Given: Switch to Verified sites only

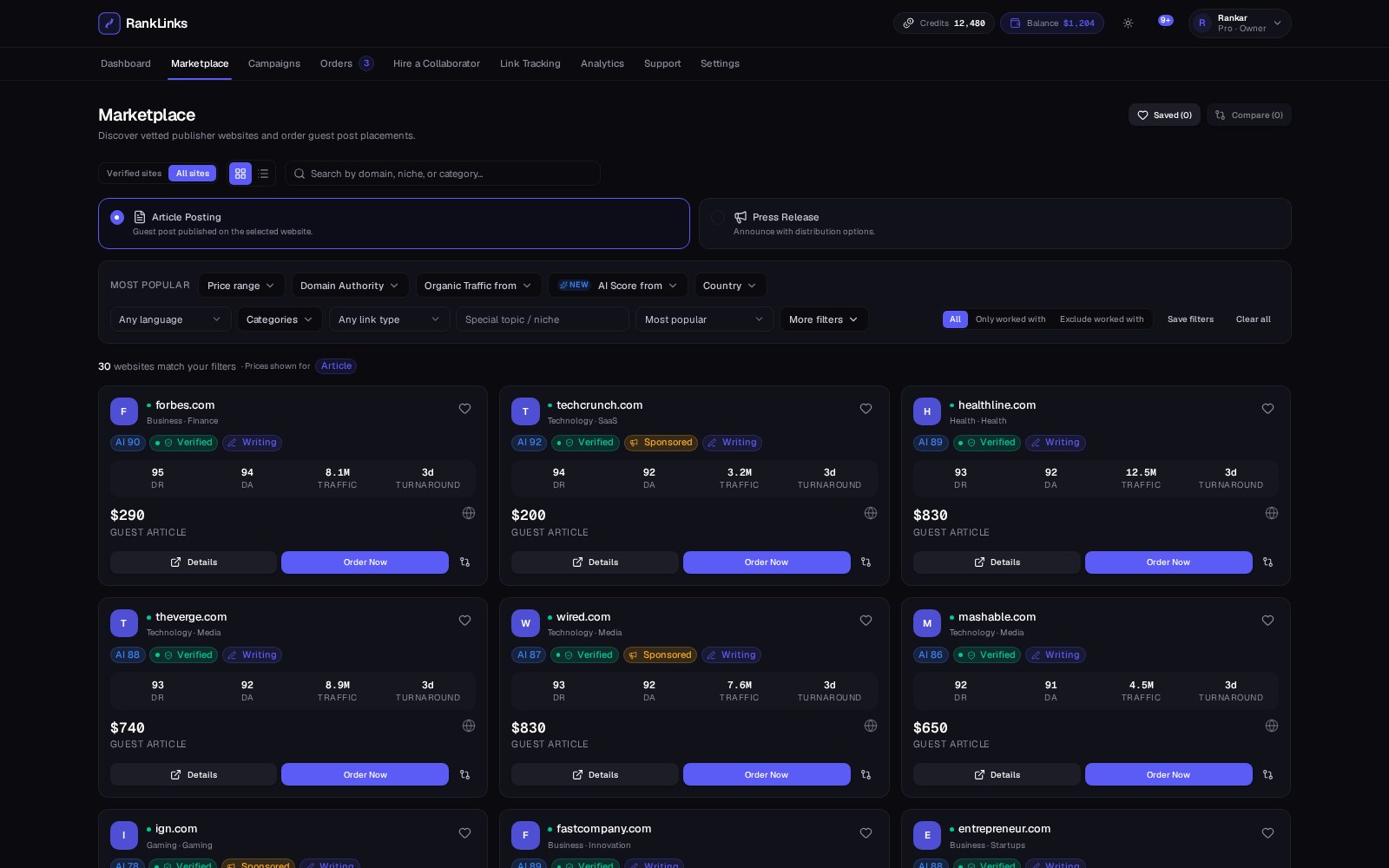Looking at the screenshot, I should click(134, 174).
